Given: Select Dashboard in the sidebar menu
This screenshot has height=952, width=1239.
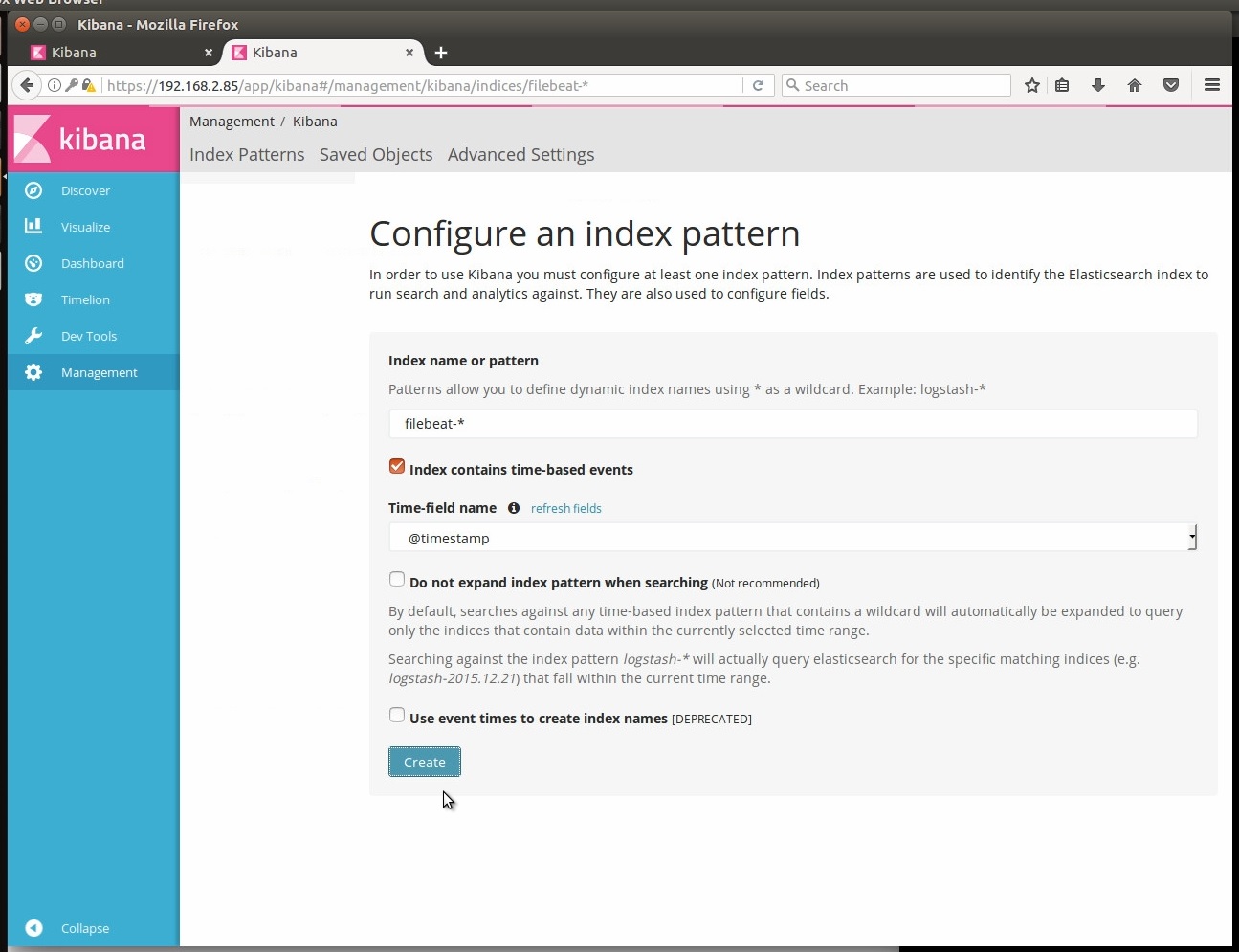Looking at the screenshot, I should pyautogui.click(x=93, y=263).
